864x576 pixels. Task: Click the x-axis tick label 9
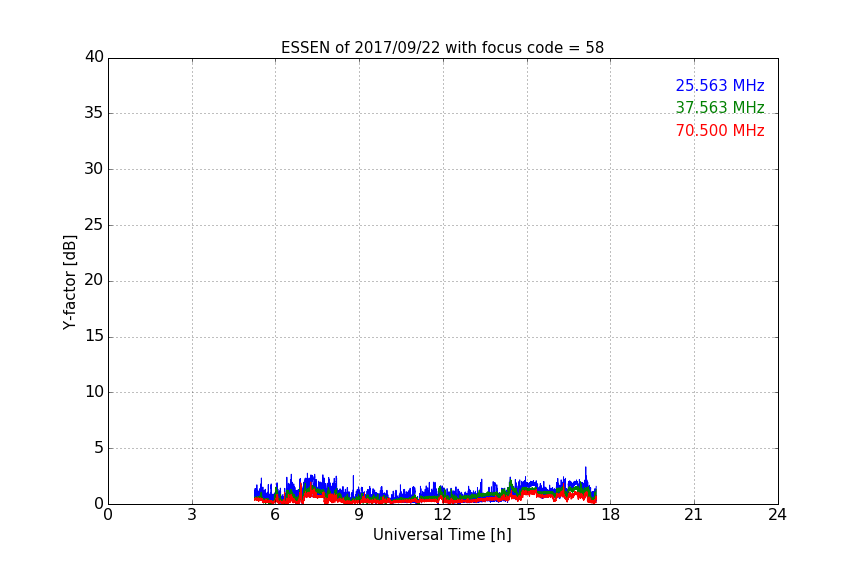coord(359,515)
